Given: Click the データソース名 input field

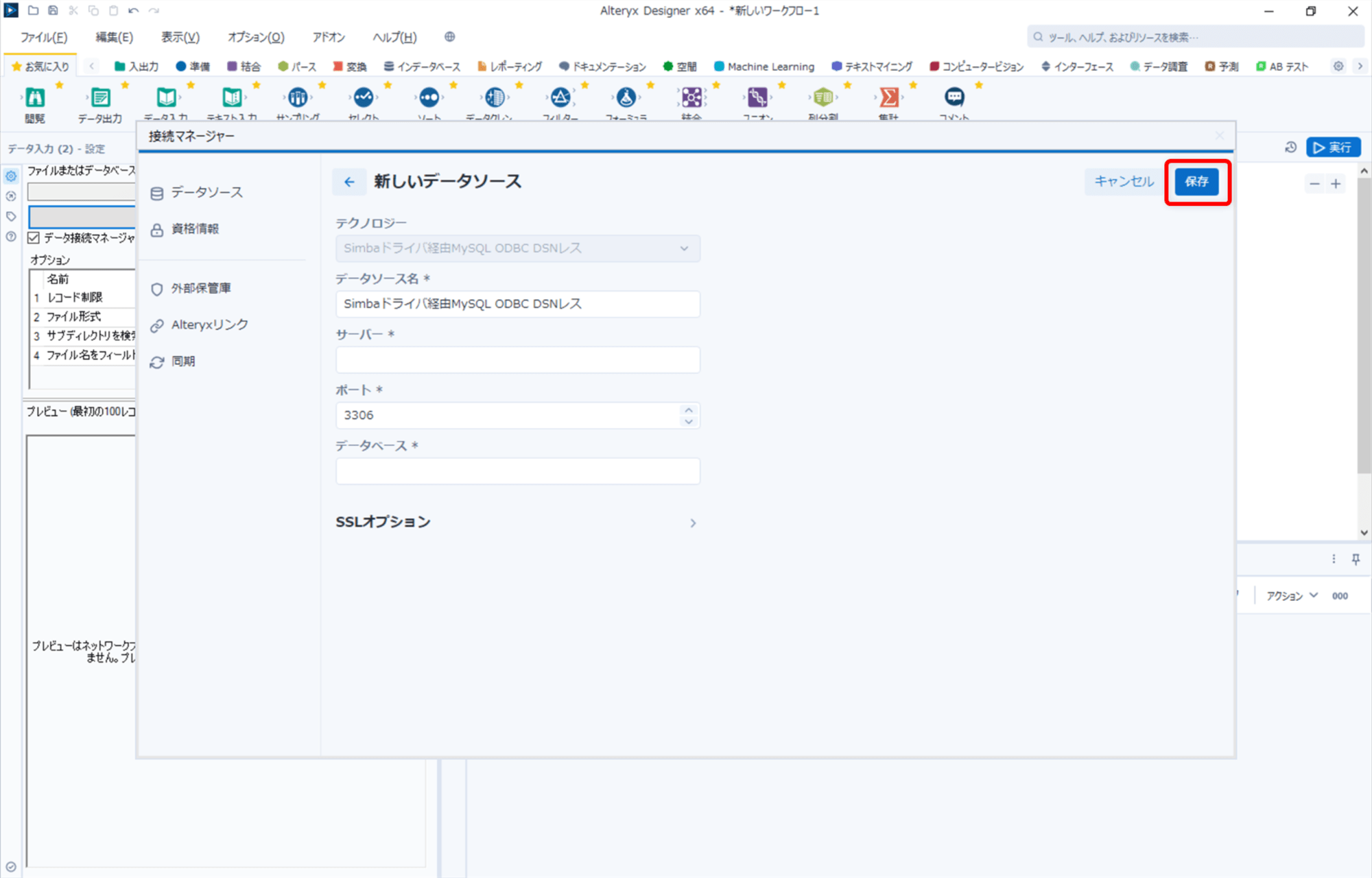Looking at the screenshot, I should 518,304.
